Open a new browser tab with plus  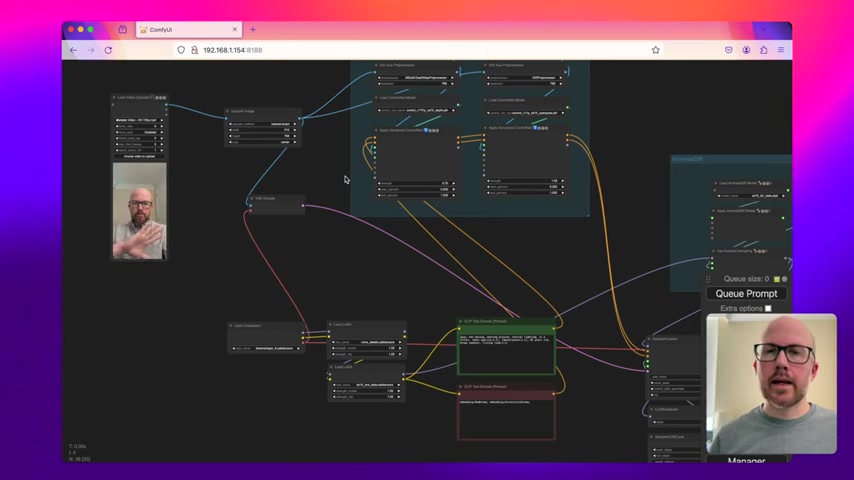pyautogui.click(x=252, y=30)
